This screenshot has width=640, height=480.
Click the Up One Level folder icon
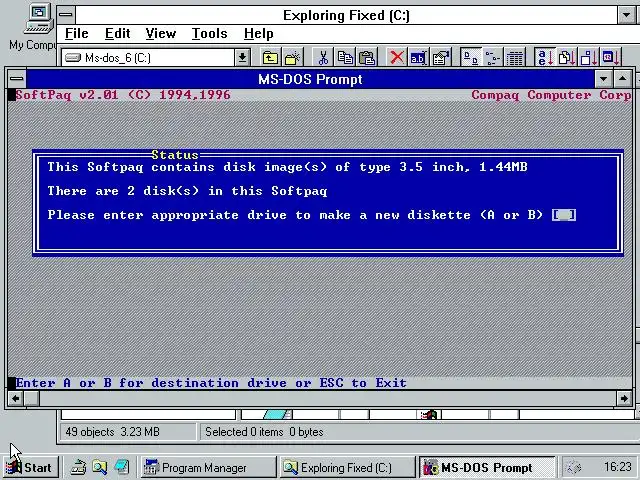(270, 58)
